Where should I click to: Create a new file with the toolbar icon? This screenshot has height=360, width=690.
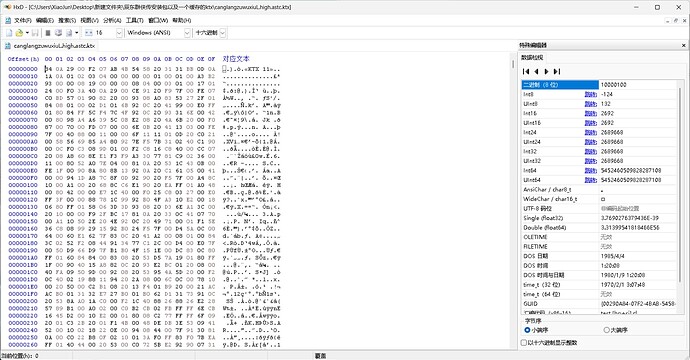(9, 33)
